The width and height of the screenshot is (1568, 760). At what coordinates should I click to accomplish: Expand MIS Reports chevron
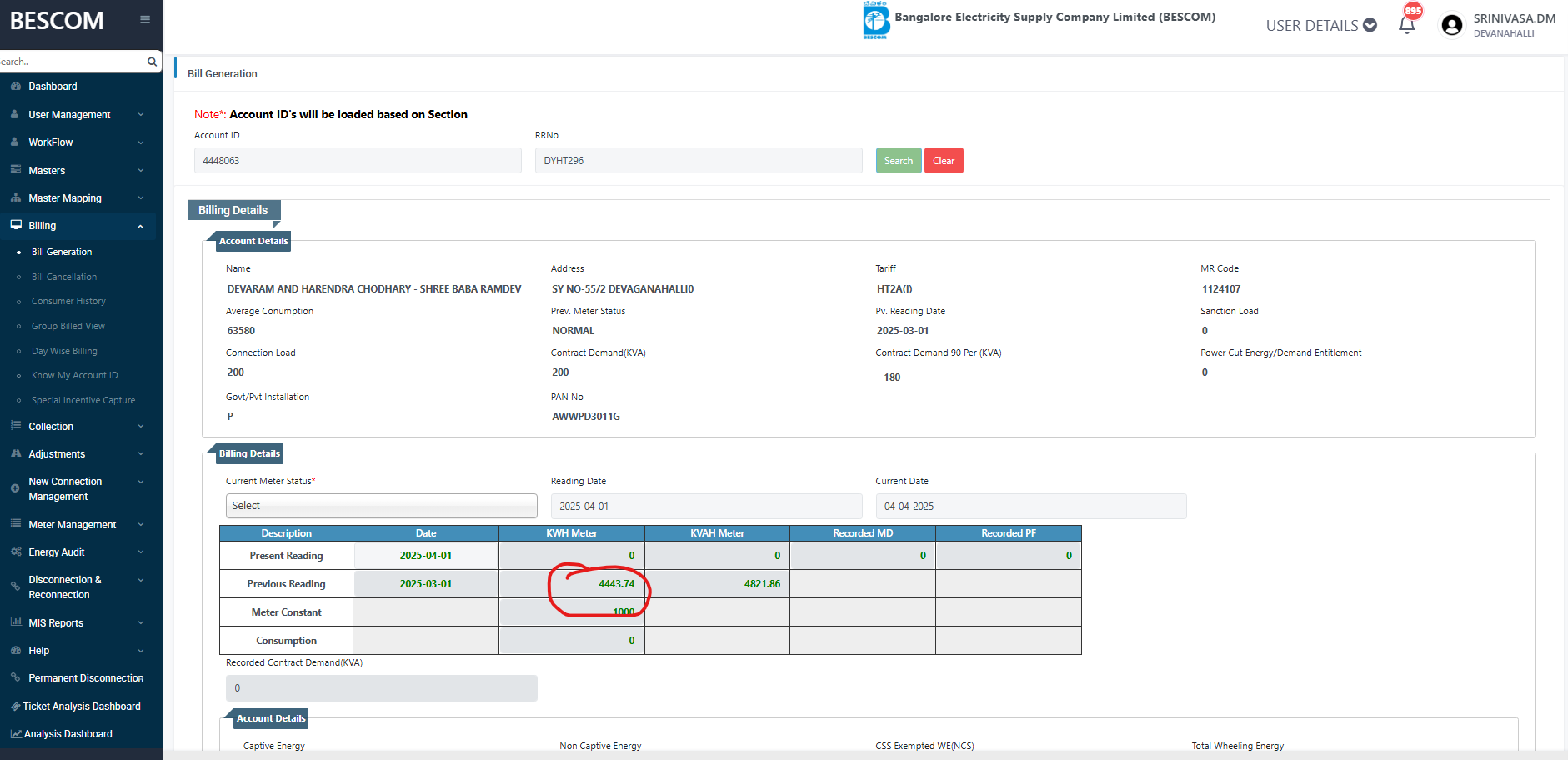[x=141, y=623]
